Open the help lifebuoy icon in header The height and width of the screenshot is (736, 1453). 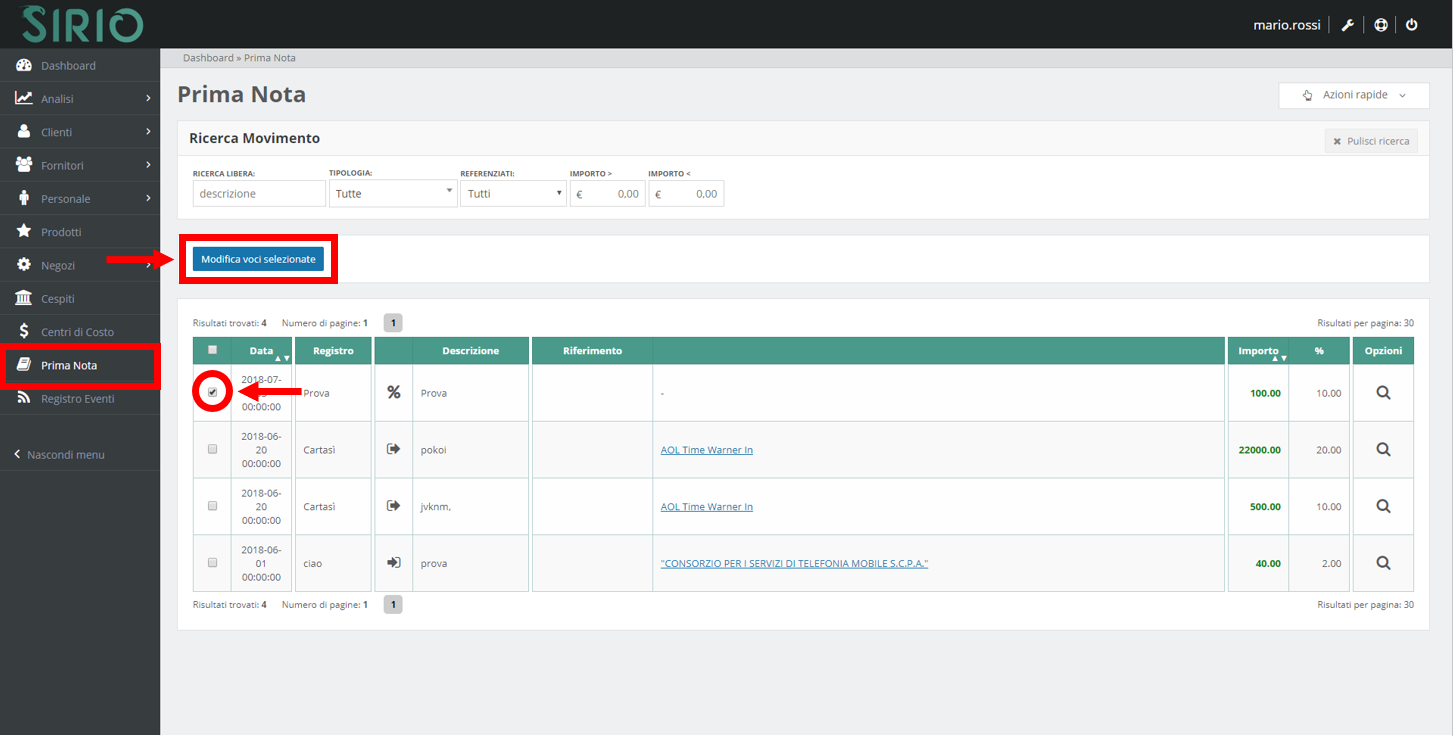pos(1380,25)
